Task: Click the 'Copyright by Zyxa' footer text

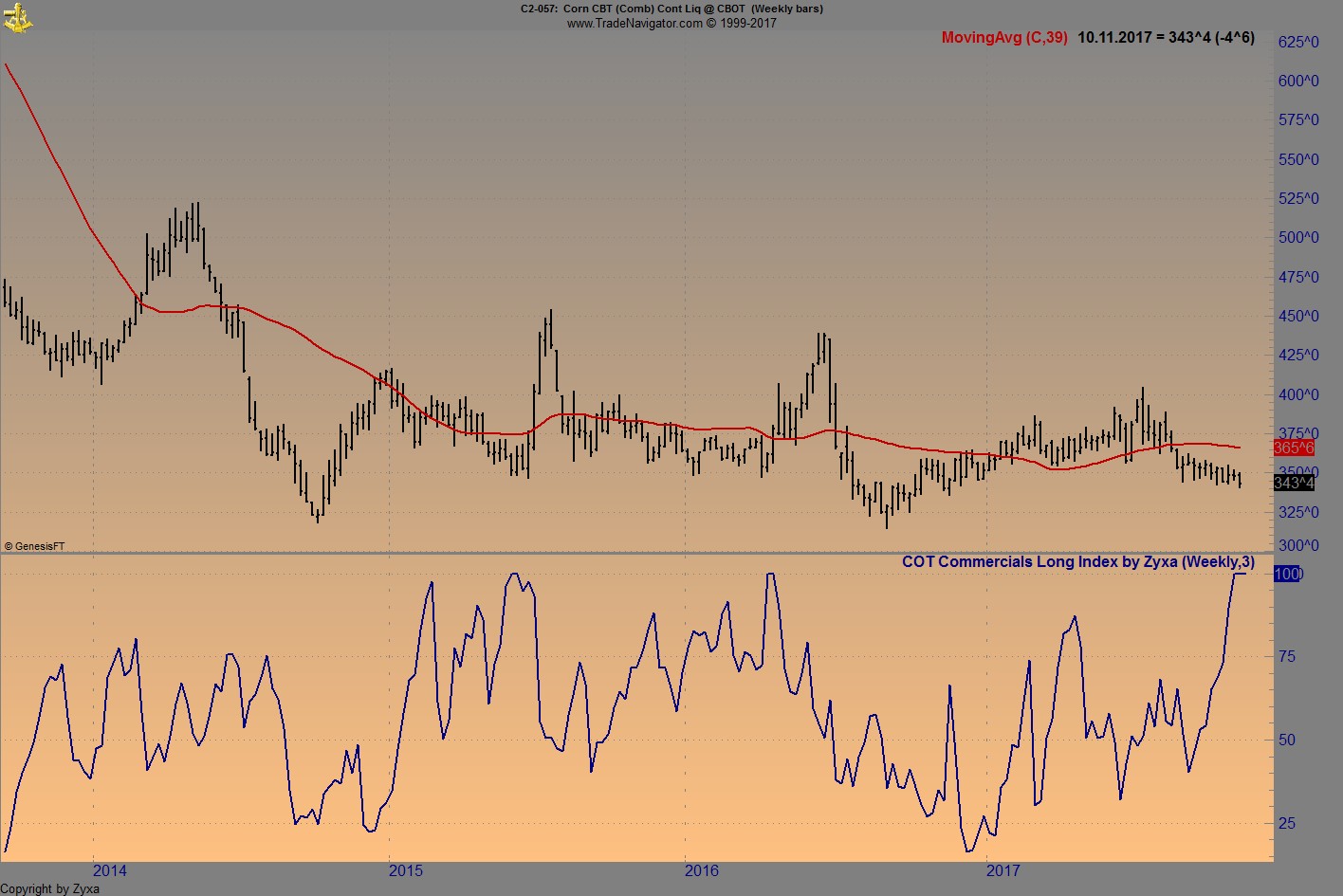Action: (50, 888)
